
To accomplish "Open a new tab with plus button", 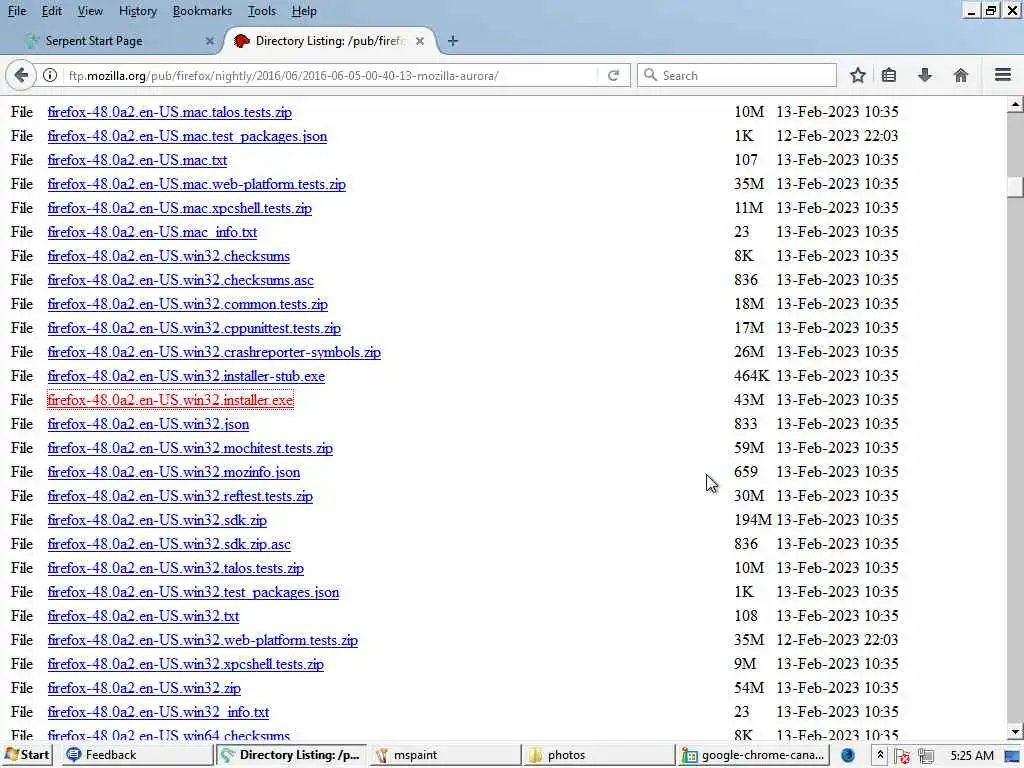I will pyautogui.click(x=453, y=41).
